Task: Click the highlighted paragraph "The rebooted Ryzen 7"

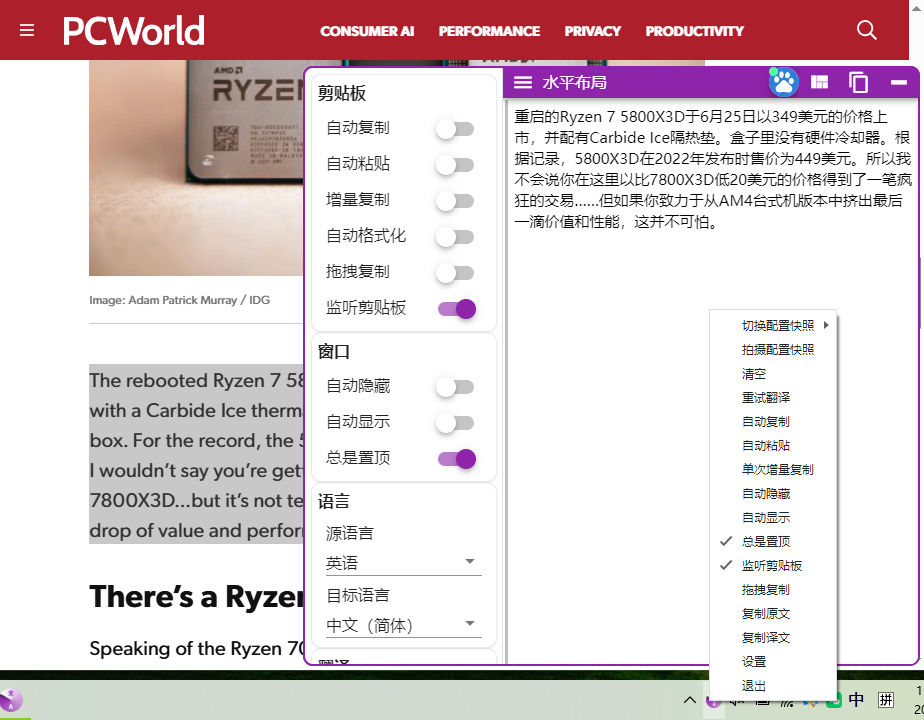Action: click(x=196, y=454)
